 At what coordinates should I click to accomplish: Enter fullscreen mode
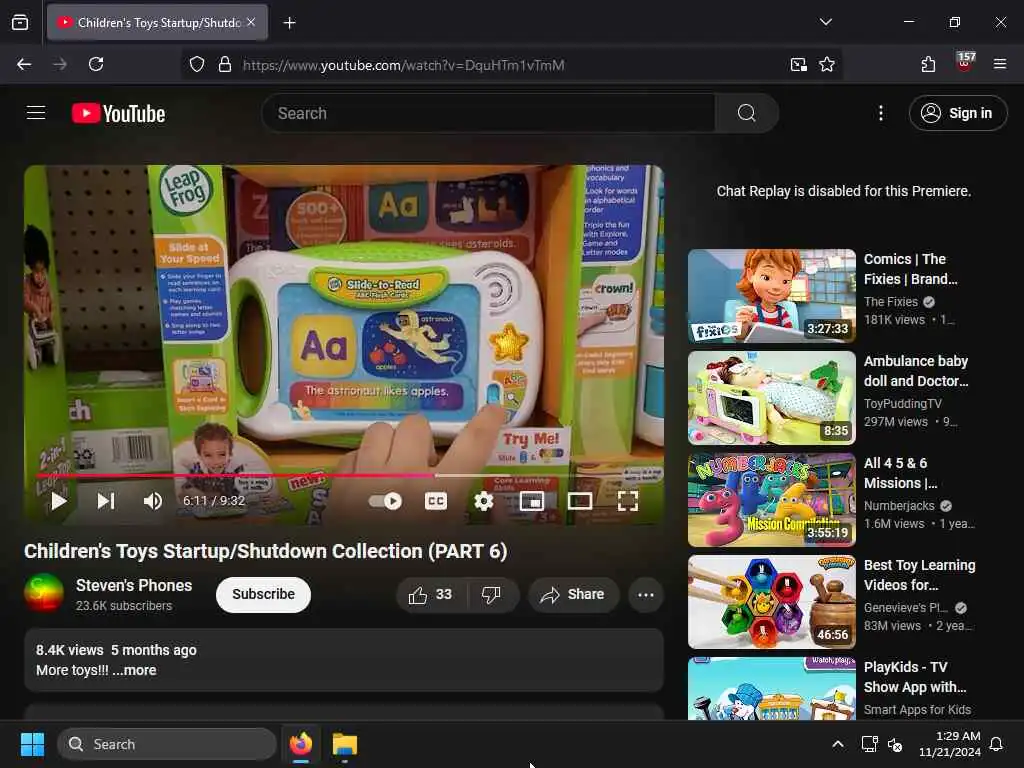coord(628,501)
